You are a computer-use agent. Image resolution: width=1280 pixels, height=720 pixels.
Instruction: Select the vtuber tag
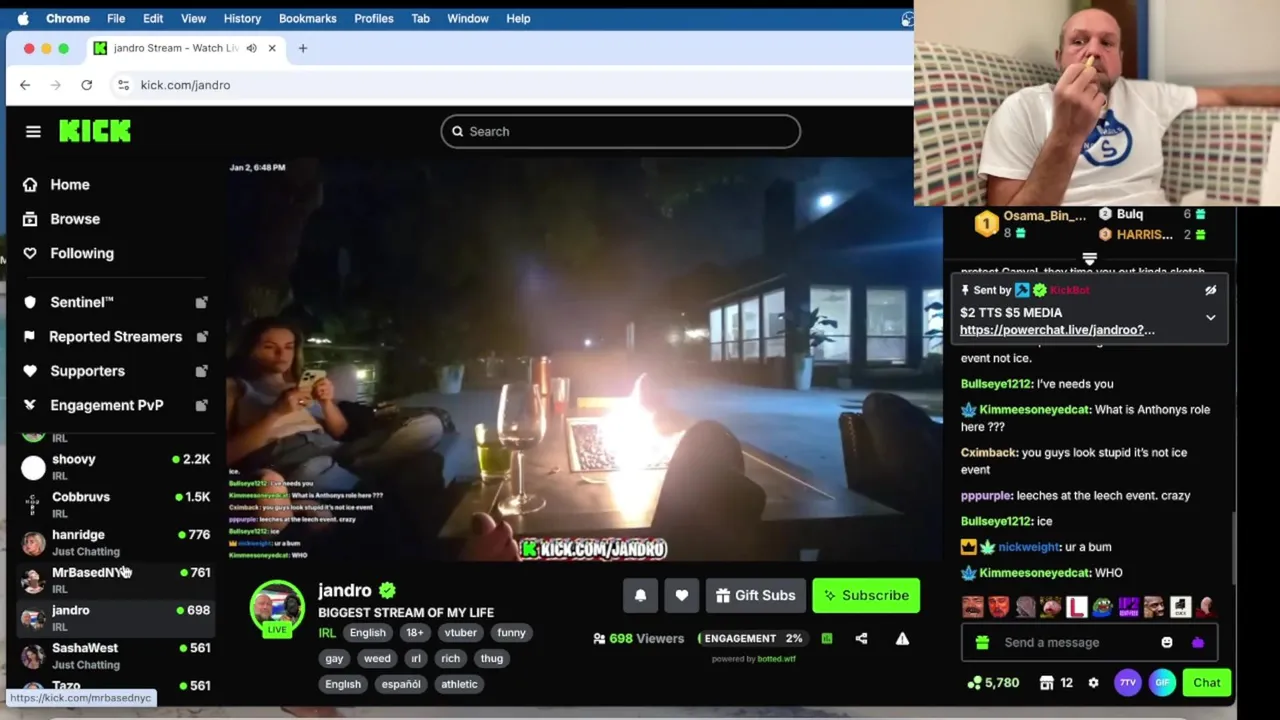tap(461, 632)
